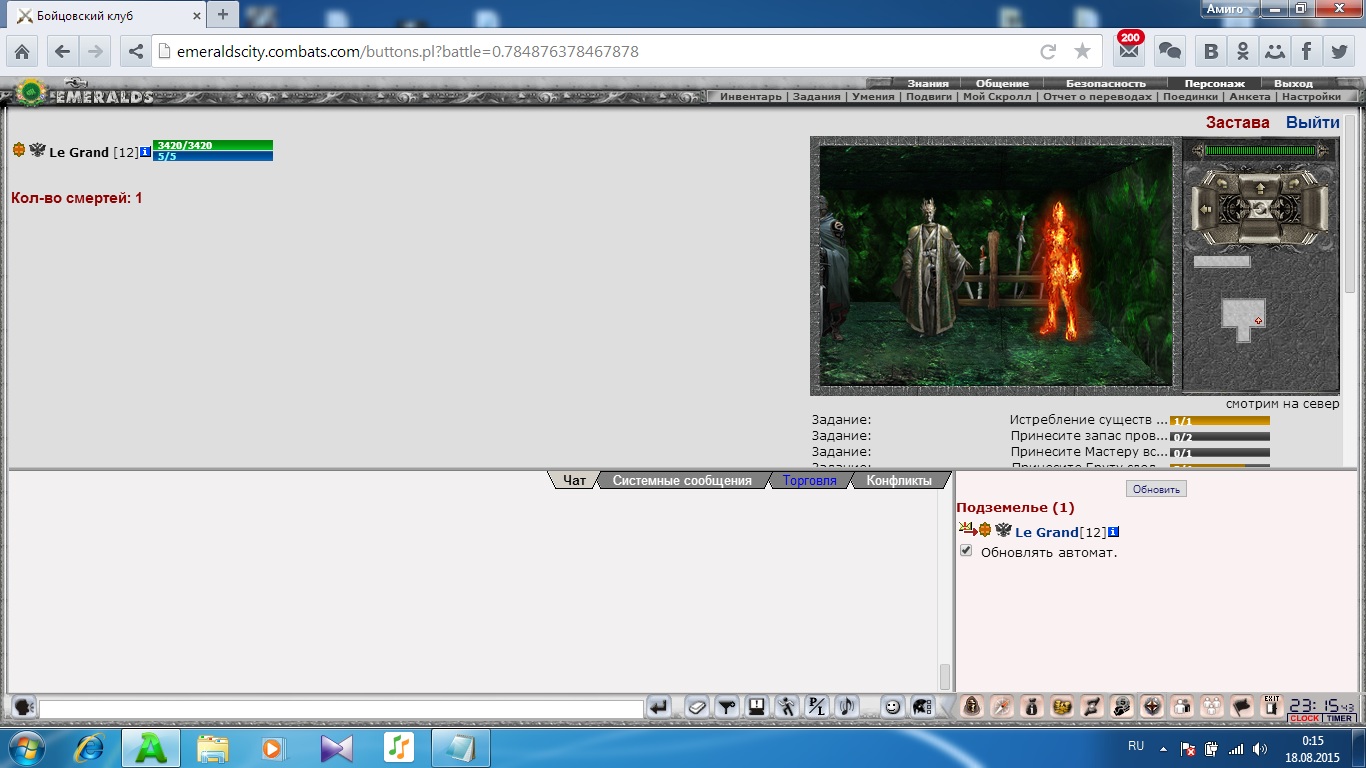
Task: Switch to the Чат tab
Action: pyautogui.click(x=575, y=480)
